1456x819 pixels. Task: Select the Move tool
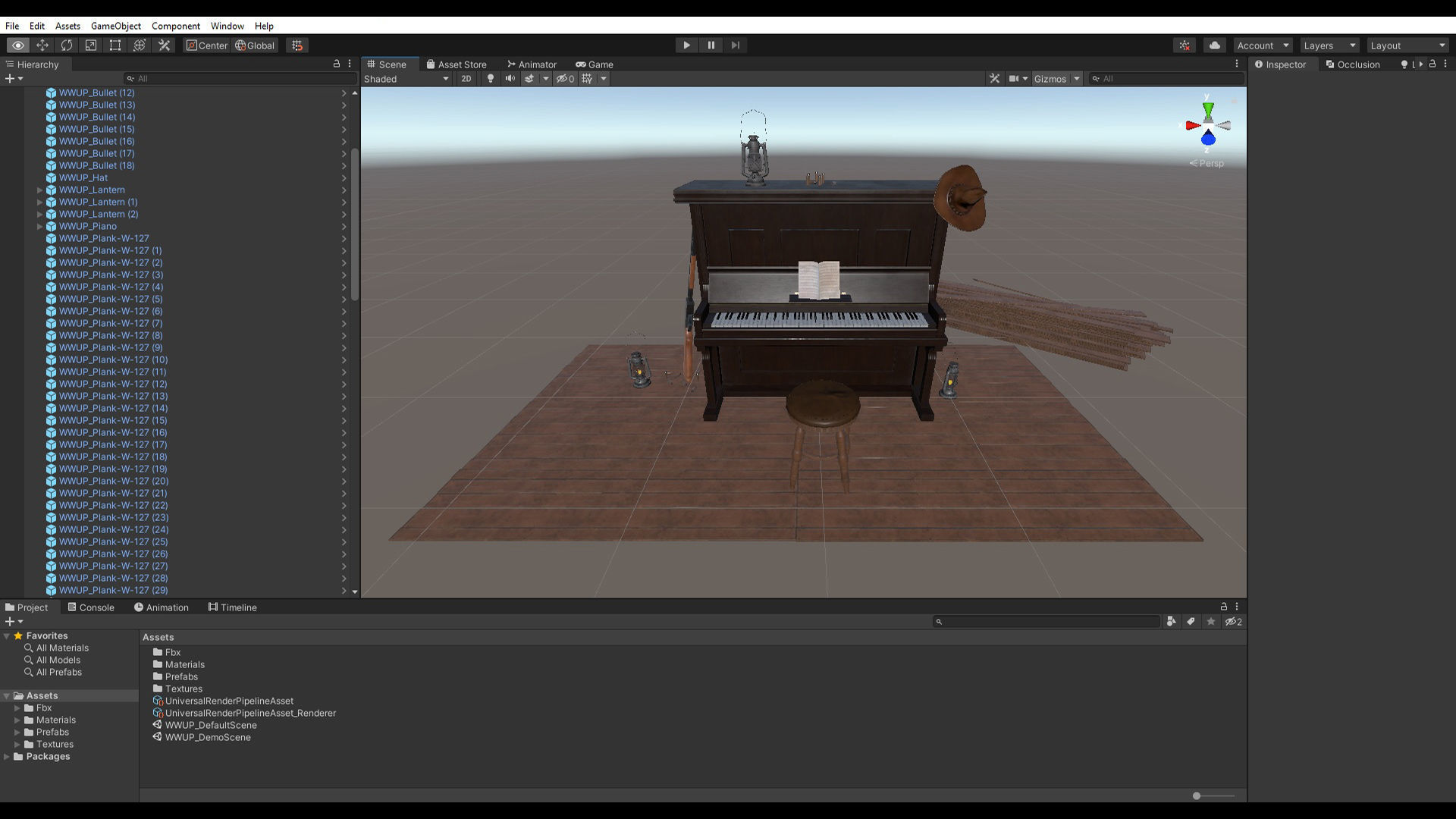[42, 45]
